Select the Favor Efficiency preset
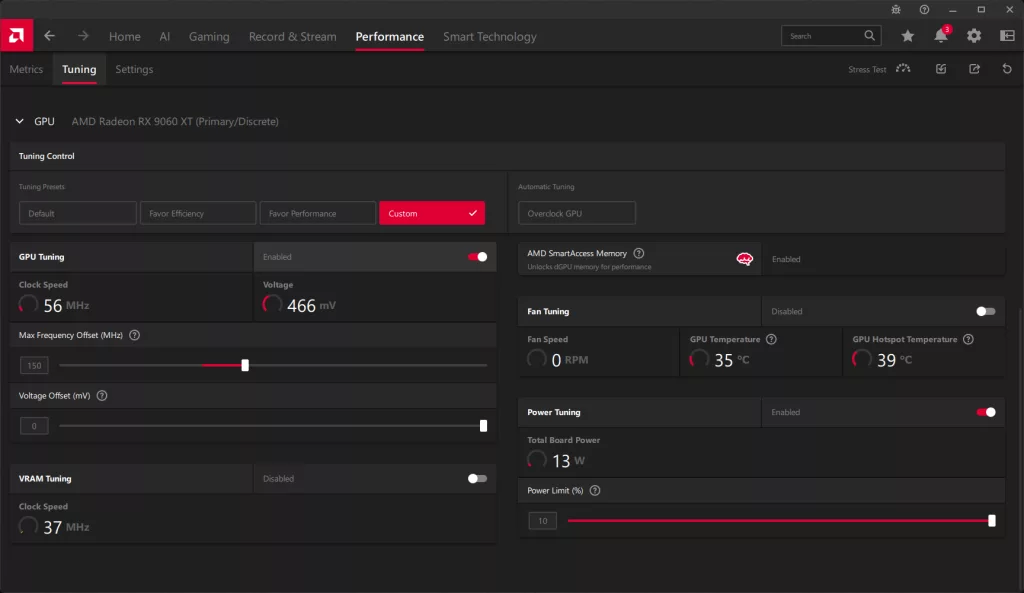 (198, 214)
